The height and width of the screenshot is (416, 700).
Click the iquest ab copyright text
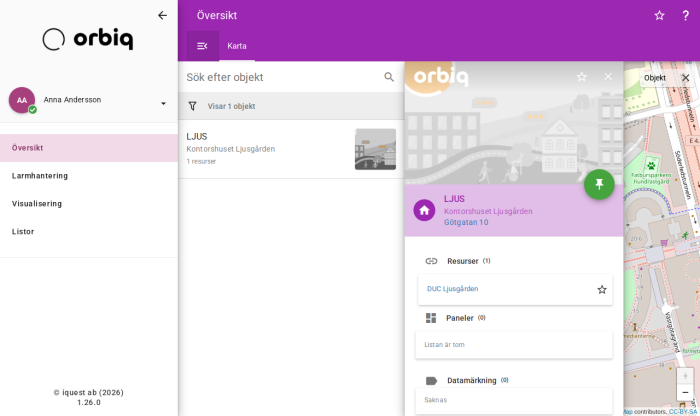(89, 392)
